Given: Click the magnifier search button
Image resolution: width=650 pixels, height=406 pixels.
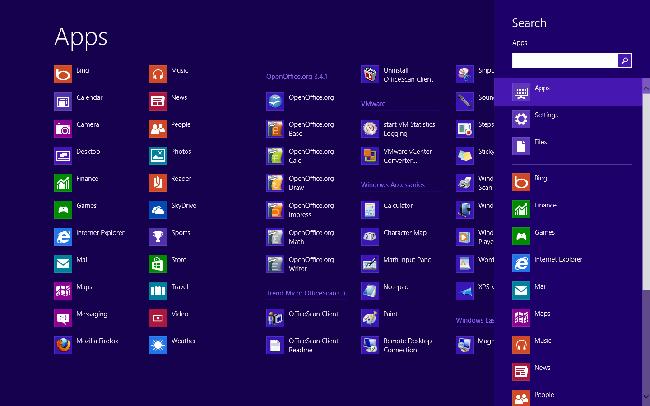Looking at the screenshot, I should (x=625, y=61).
